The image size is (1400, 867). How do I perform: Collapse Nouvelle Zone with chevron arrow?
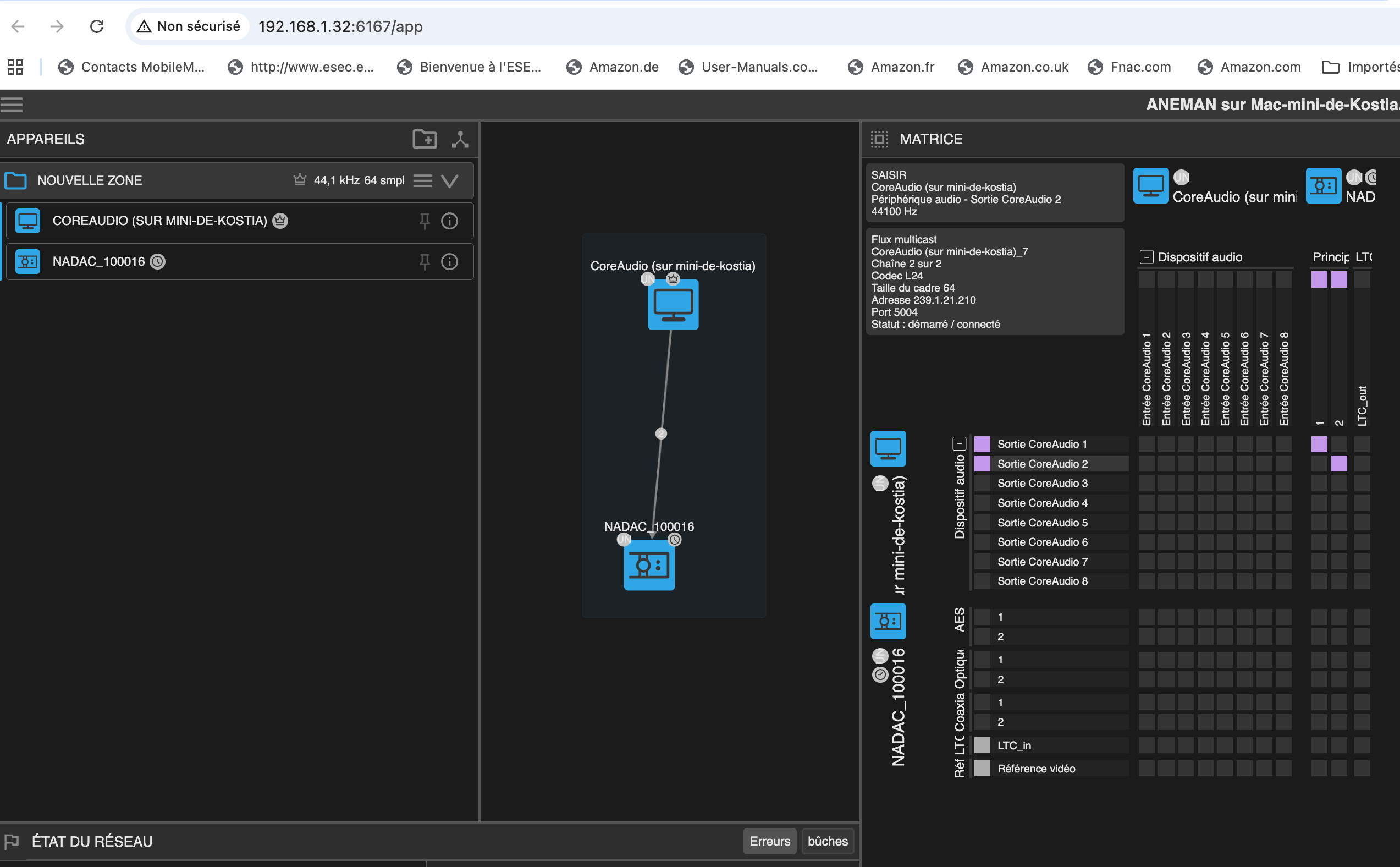click(x=450, y=181)
